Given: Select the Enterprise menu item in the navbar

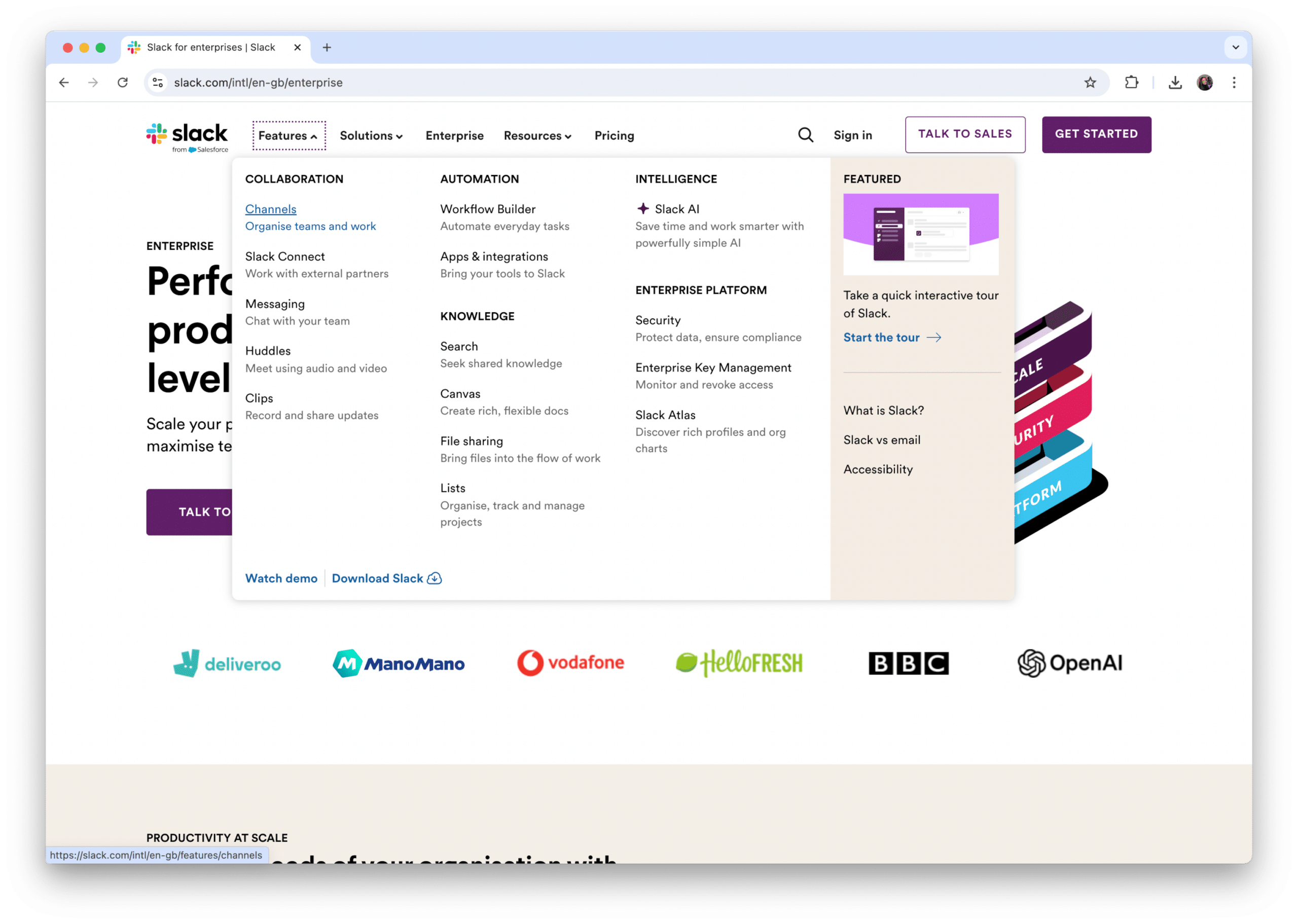Looking at the screenshot, I should pos(454,133).
